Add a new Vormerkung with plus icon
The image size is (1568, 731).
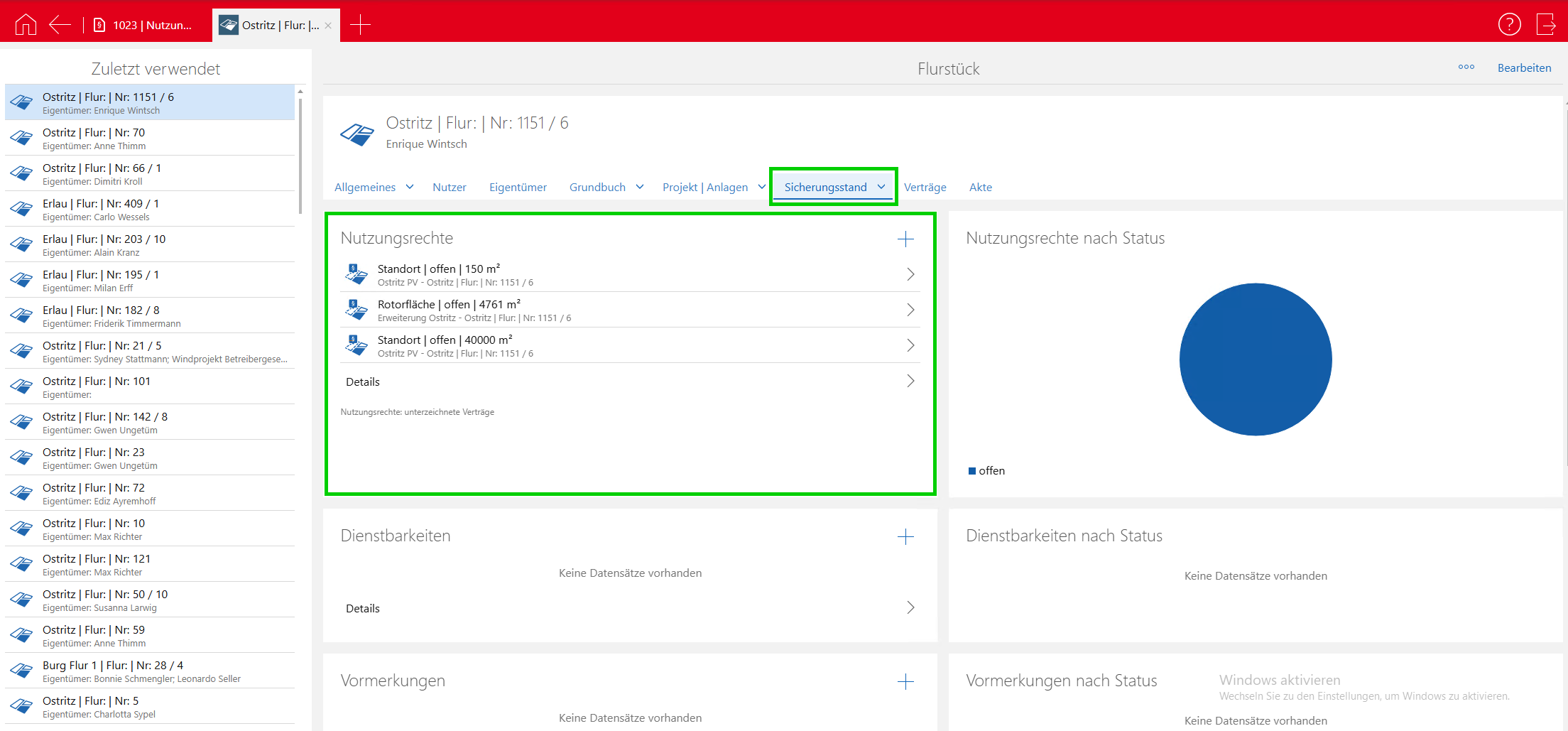(x=905, y=682)
